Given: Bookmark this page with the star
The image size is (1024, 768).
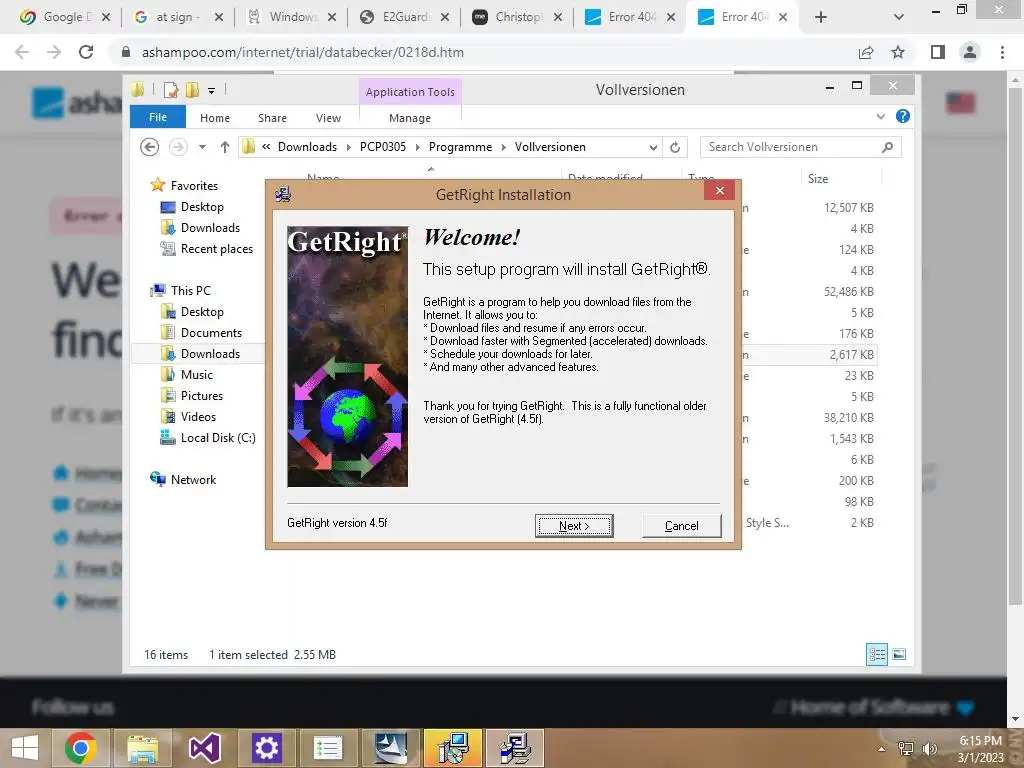Looking at the screenshot, I should (x=898, y=52).
